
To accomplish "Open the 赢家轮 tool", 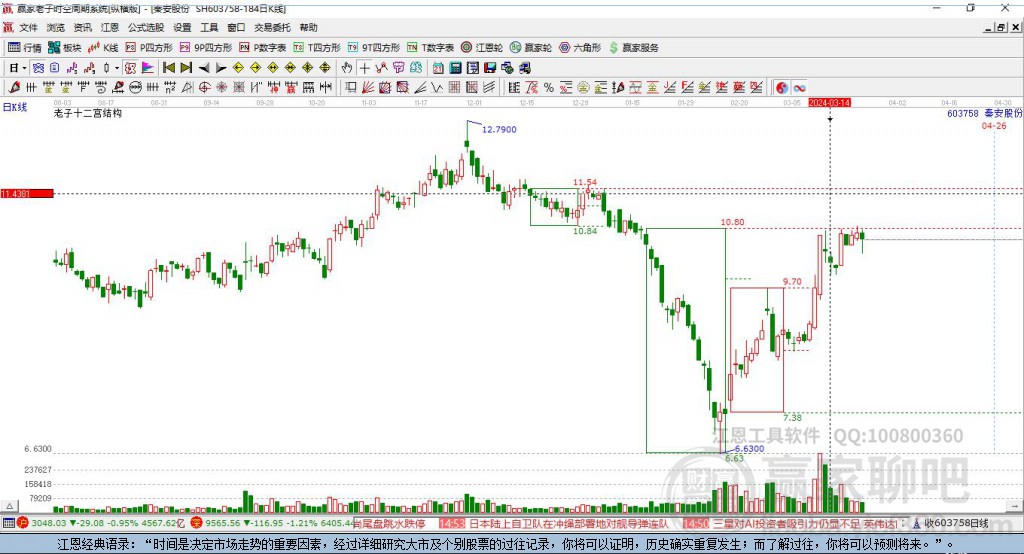I will (x=531, y=48).
